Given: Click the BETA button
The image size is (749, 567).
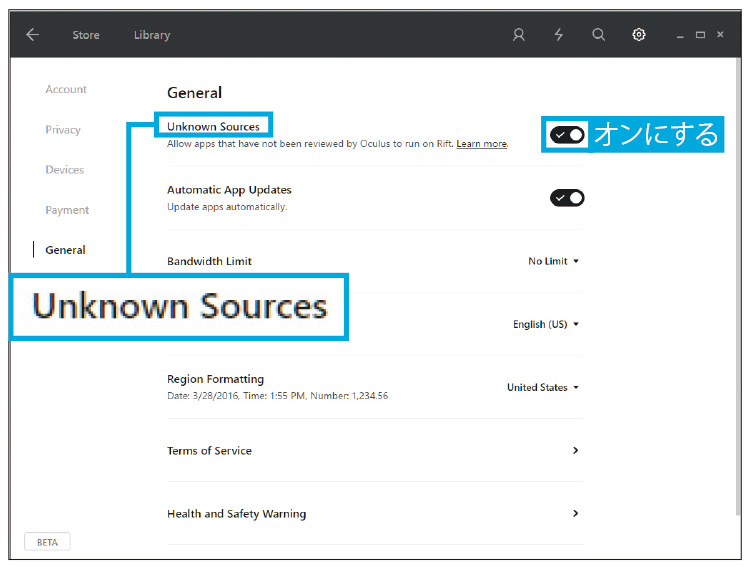Looking at the screenshot, I should [x=47, y=542].
